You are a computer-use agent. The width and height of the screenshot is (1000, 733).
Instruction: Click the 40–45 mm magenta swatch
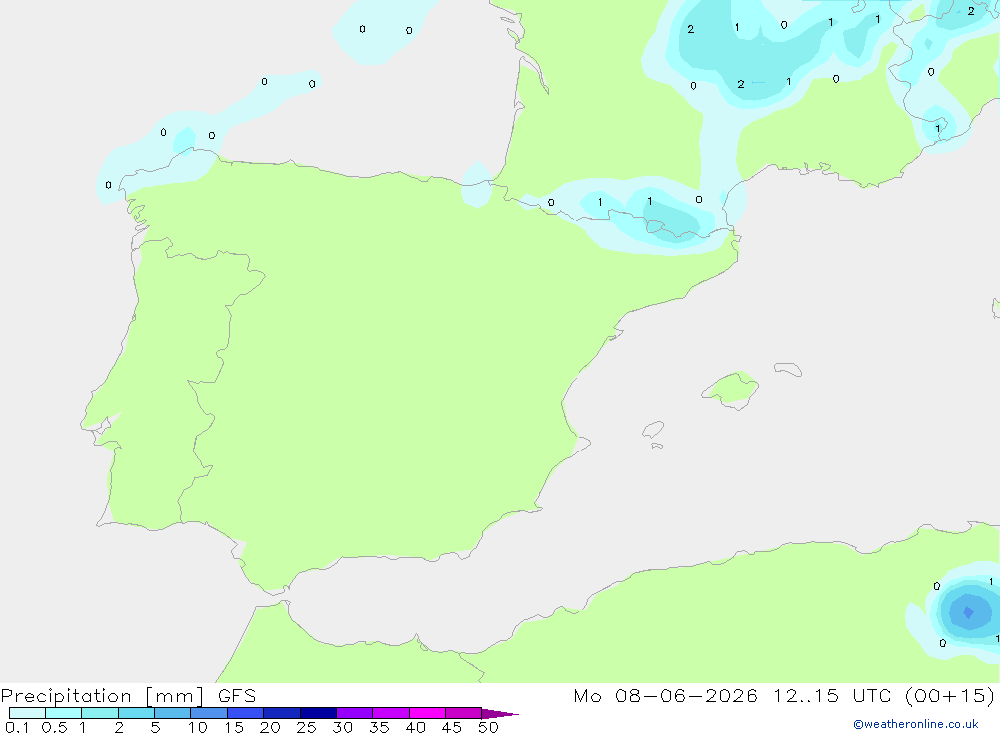coord(427,713)
